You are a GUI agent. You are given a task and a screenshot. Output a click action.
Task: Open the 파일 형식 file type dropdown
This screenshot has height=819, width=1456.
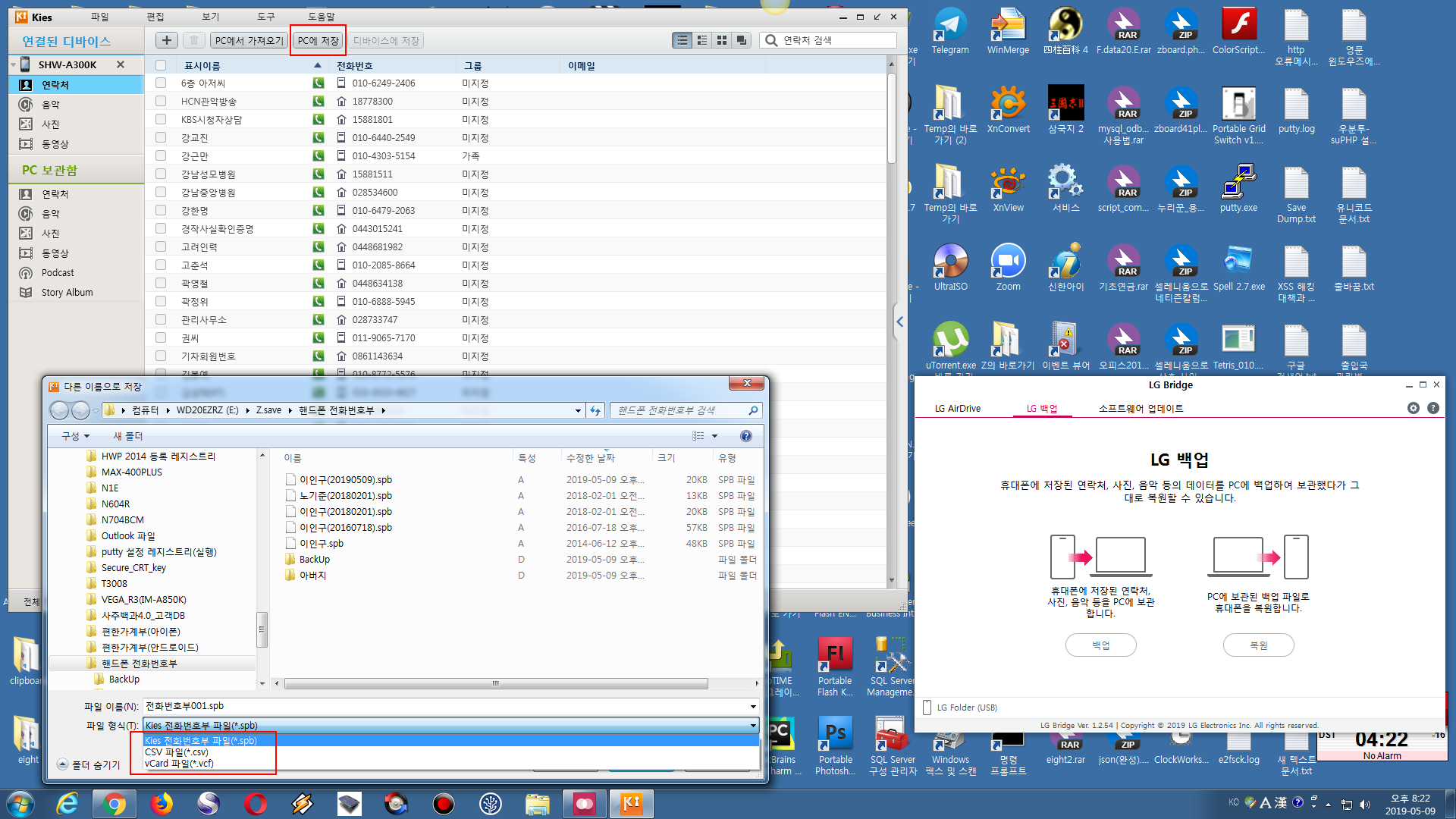[x=450, y=726]
